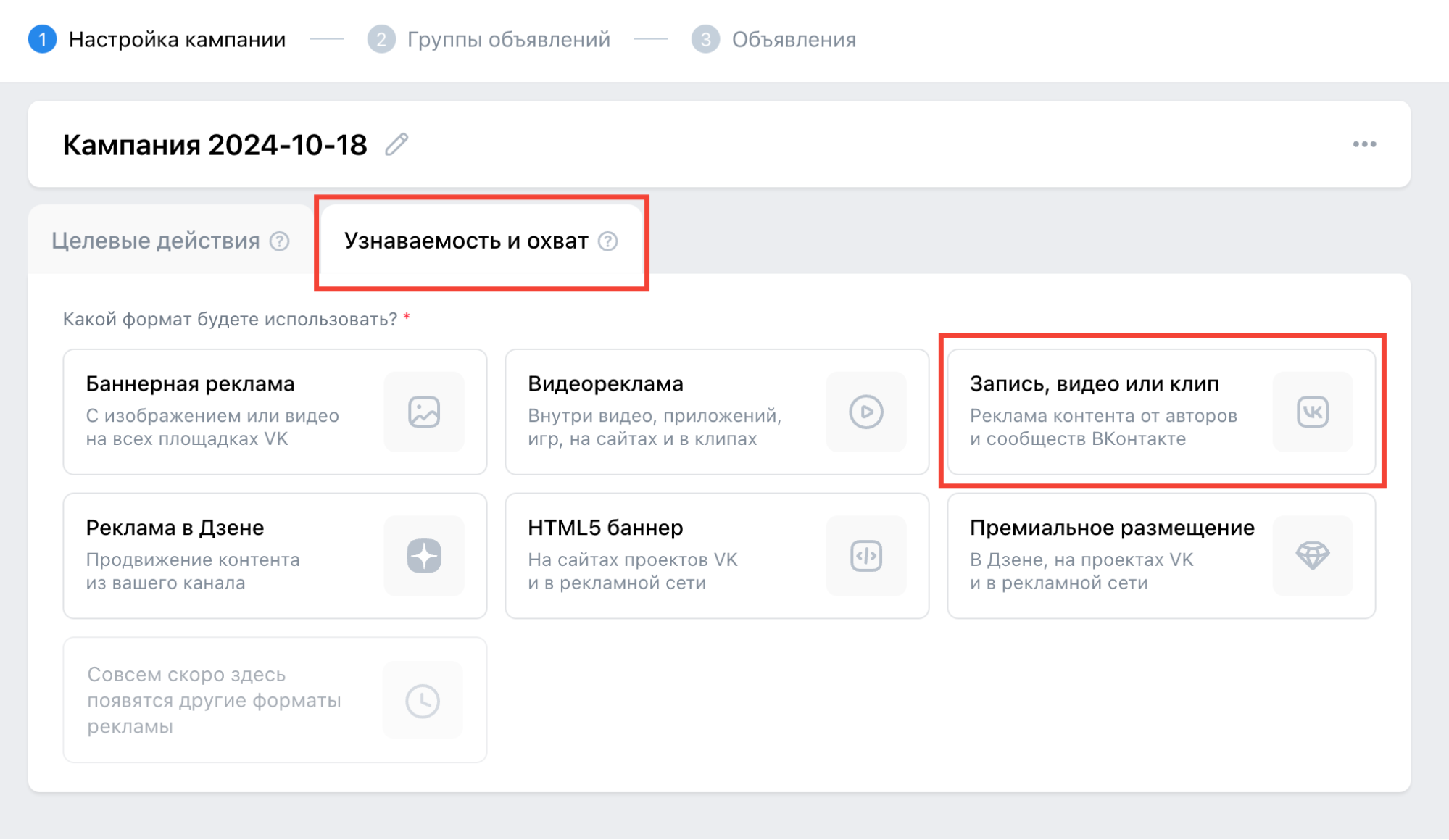This screenshot has width=1449, height=840.
Task: Click the play icon in Видеореклама card
Action: [x=866, y=412]
